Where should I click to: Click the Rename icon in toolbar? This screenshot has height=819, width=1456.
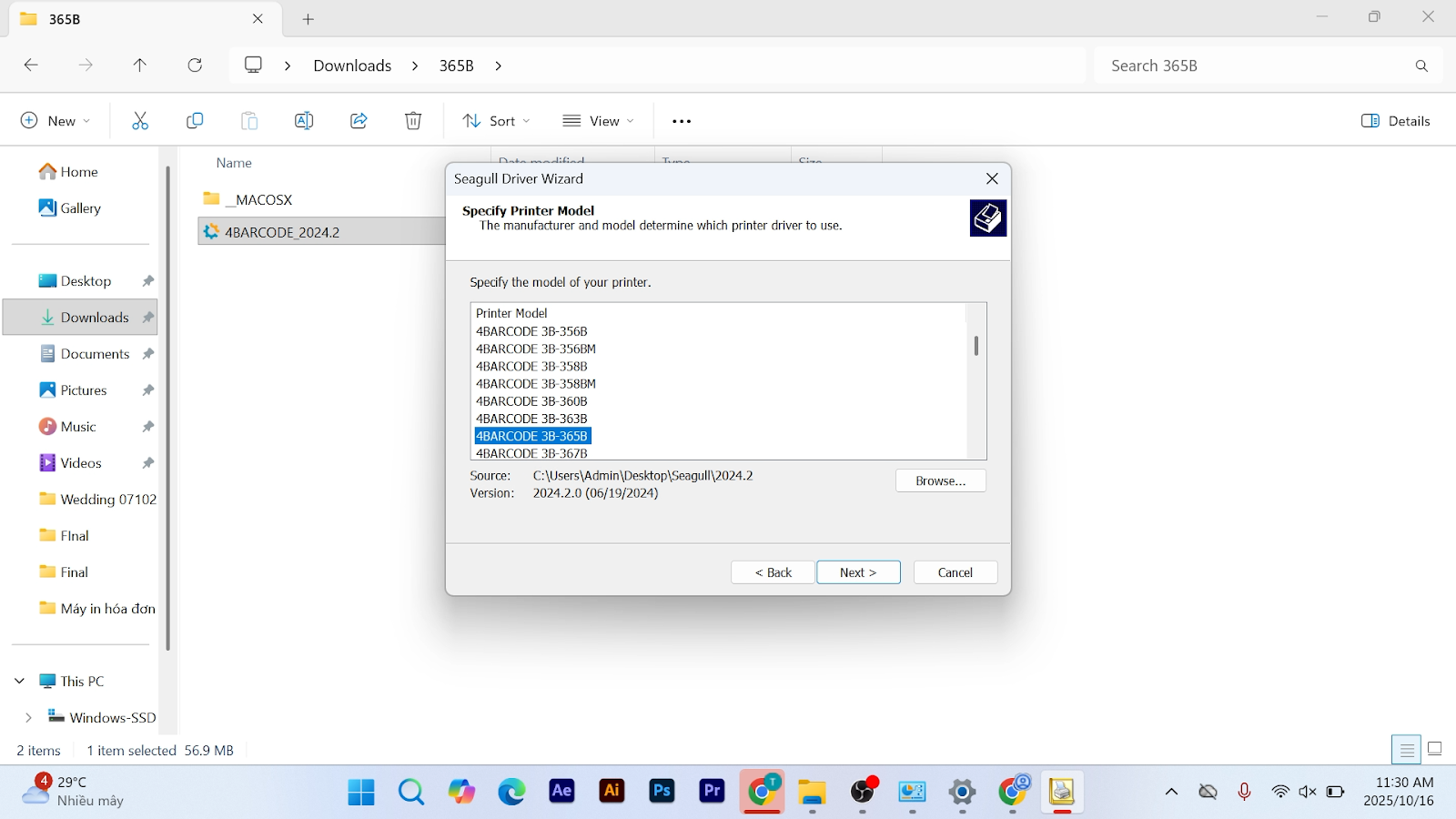[x=304, y=121]
